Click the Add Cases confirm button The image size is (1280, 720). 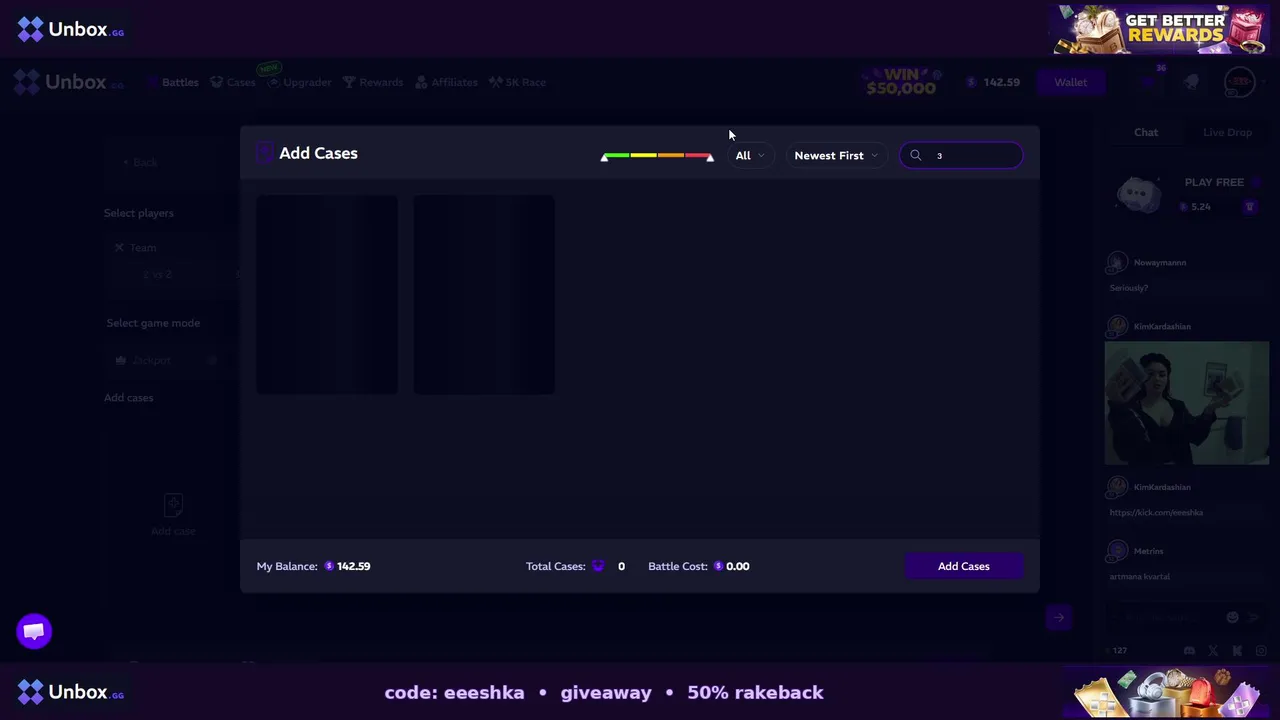tap(964, 566)
